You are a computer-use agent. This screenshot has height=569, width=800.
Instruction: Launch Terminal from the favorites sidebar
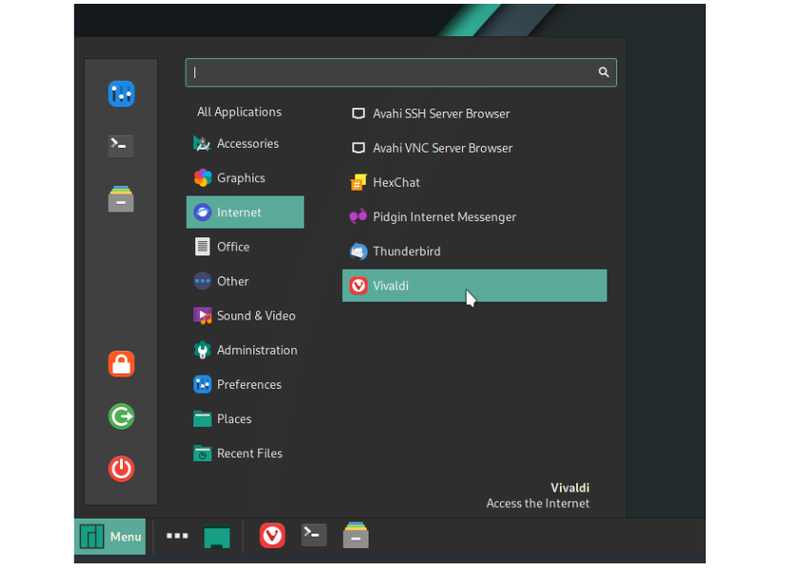pyautogui.click(x=121, y=146)
